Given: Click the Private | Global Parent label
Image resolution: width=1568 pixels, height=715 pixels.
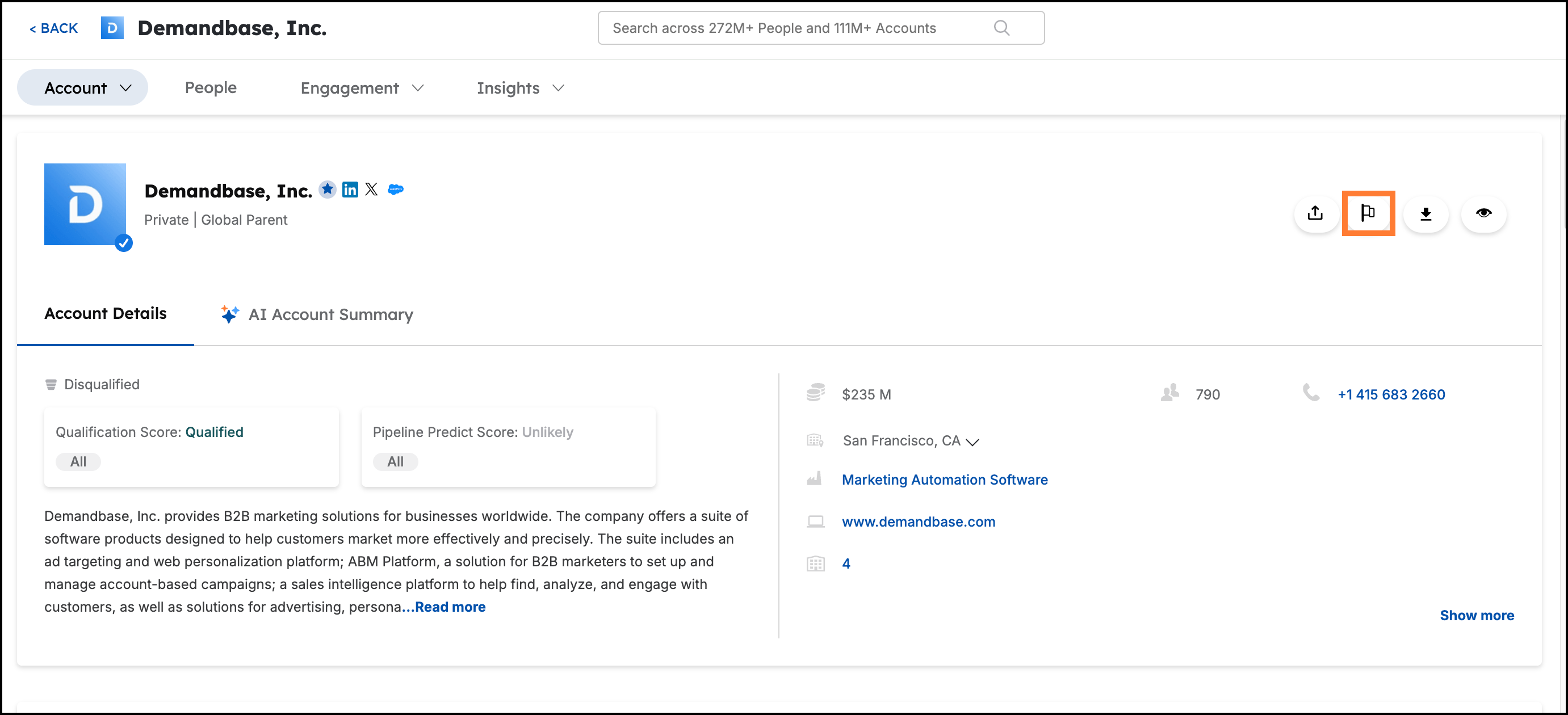Looking at the screenshot, I should pos(216,220).
